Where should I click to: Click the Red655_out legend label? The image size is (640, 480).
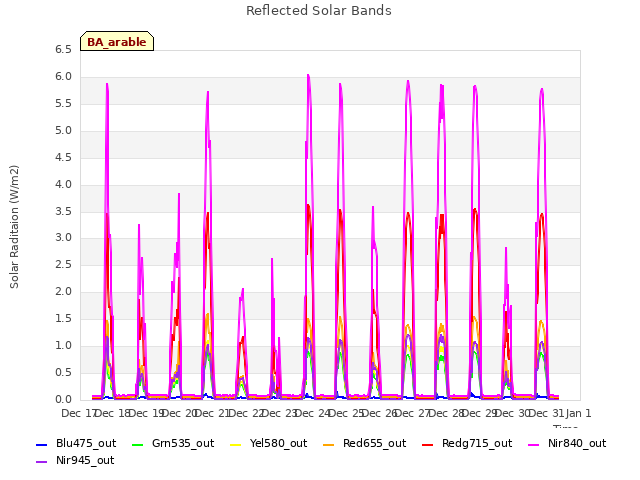374,443
